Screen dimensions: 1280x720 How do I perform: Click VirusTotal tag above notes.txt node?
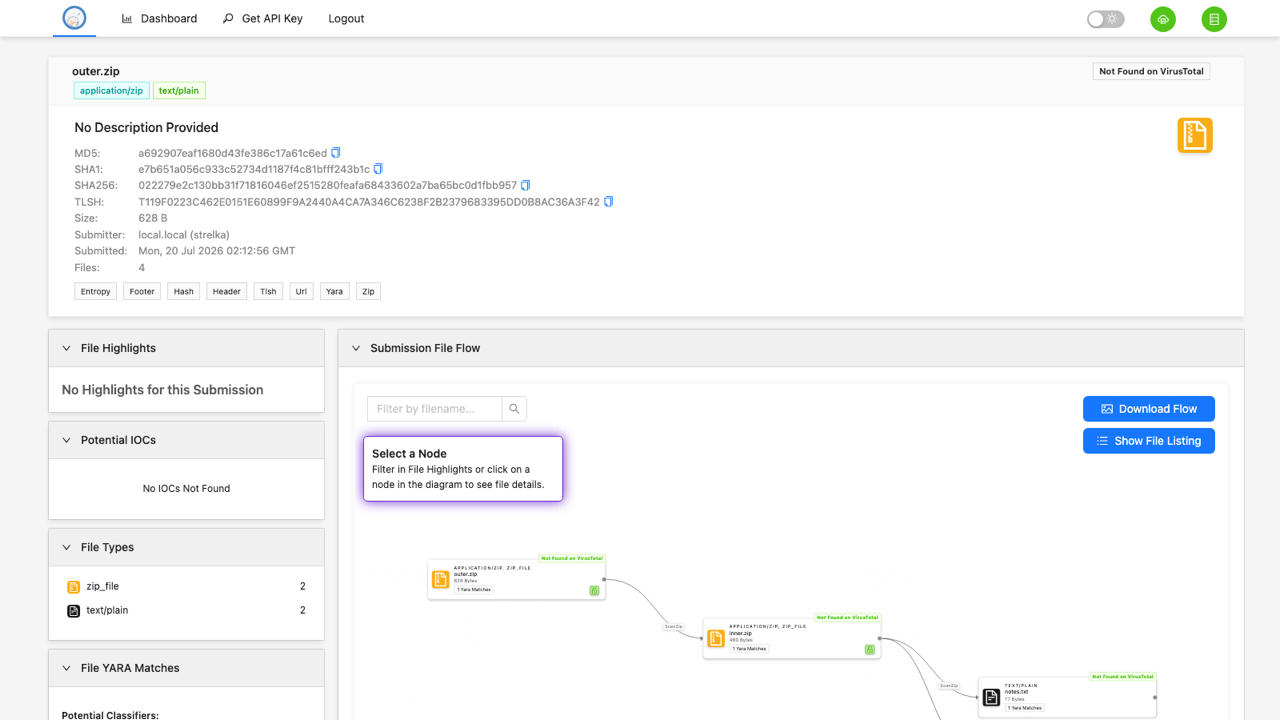pos(1122,677)
